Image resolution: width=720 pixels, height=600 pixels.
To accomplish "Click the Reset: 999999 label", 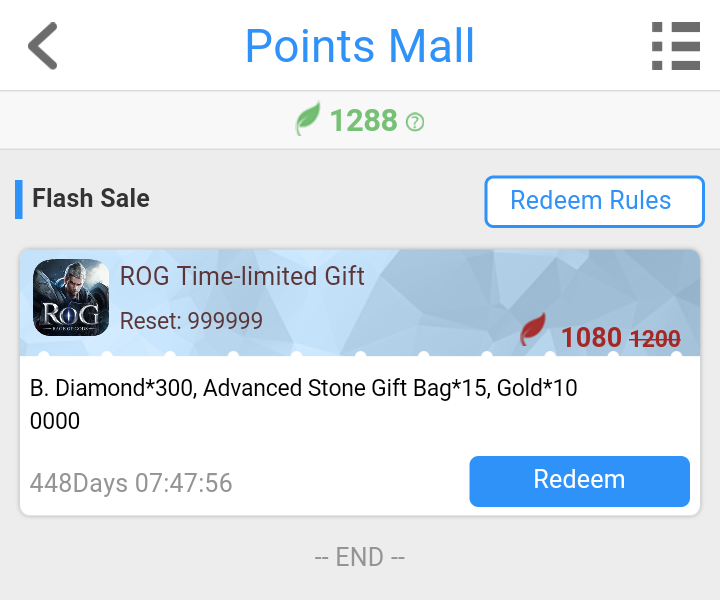I will (191, 320).
